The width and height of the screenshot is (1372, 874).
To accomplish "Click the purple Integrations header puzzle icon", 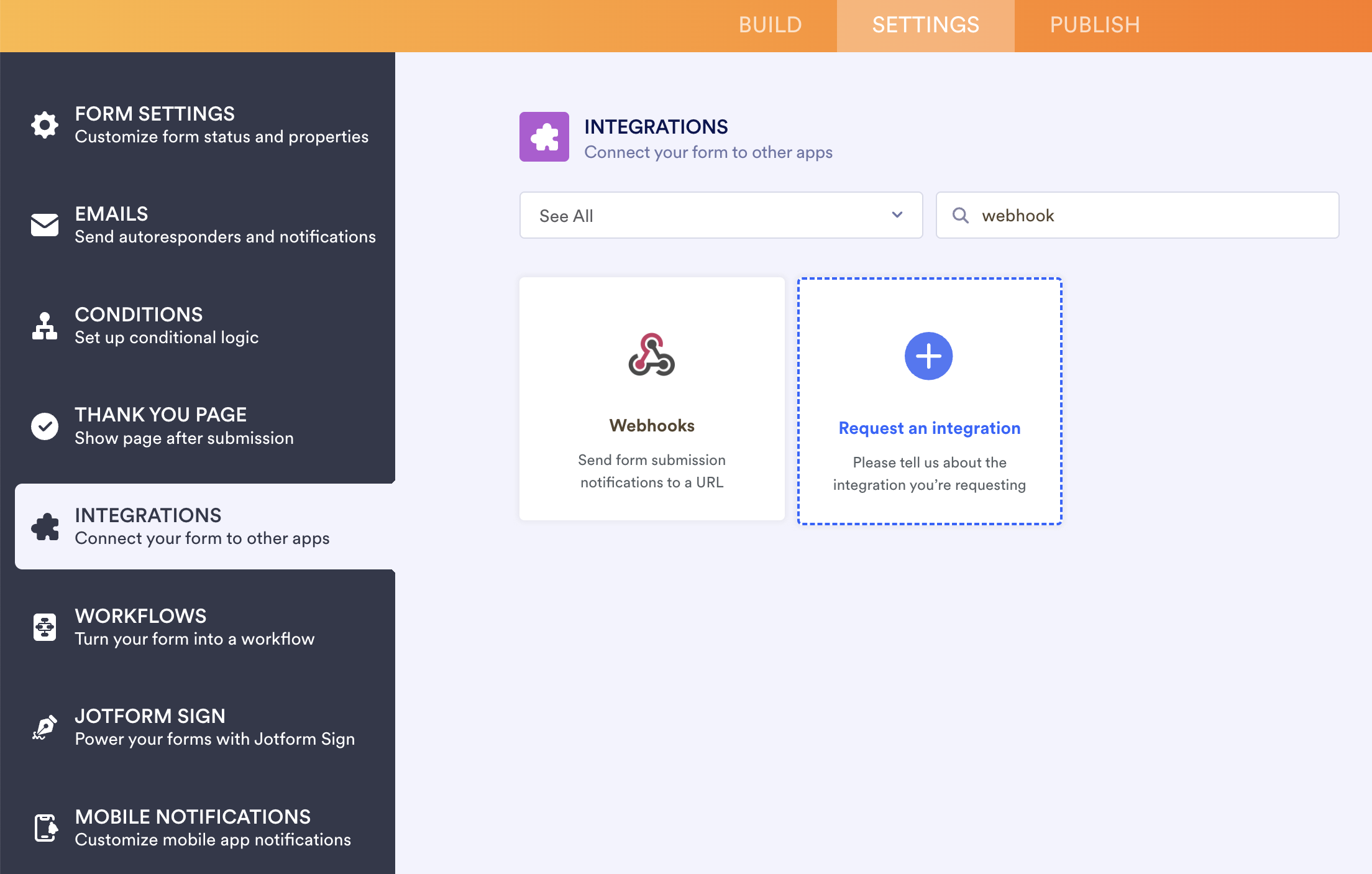I will (x=544, y=137).
